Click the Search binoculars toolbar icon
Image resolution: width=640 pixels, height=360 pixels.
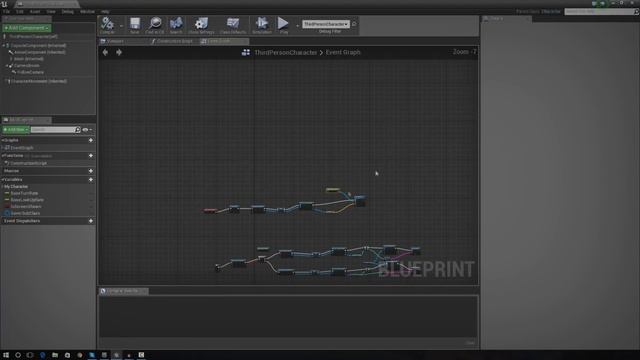click(176, 23)
